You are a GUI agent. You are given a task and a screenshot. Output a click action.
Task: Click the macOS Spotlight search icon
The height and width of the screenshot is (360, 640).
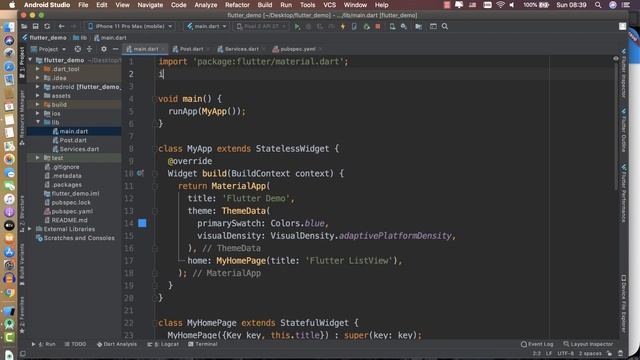(598, 5)
